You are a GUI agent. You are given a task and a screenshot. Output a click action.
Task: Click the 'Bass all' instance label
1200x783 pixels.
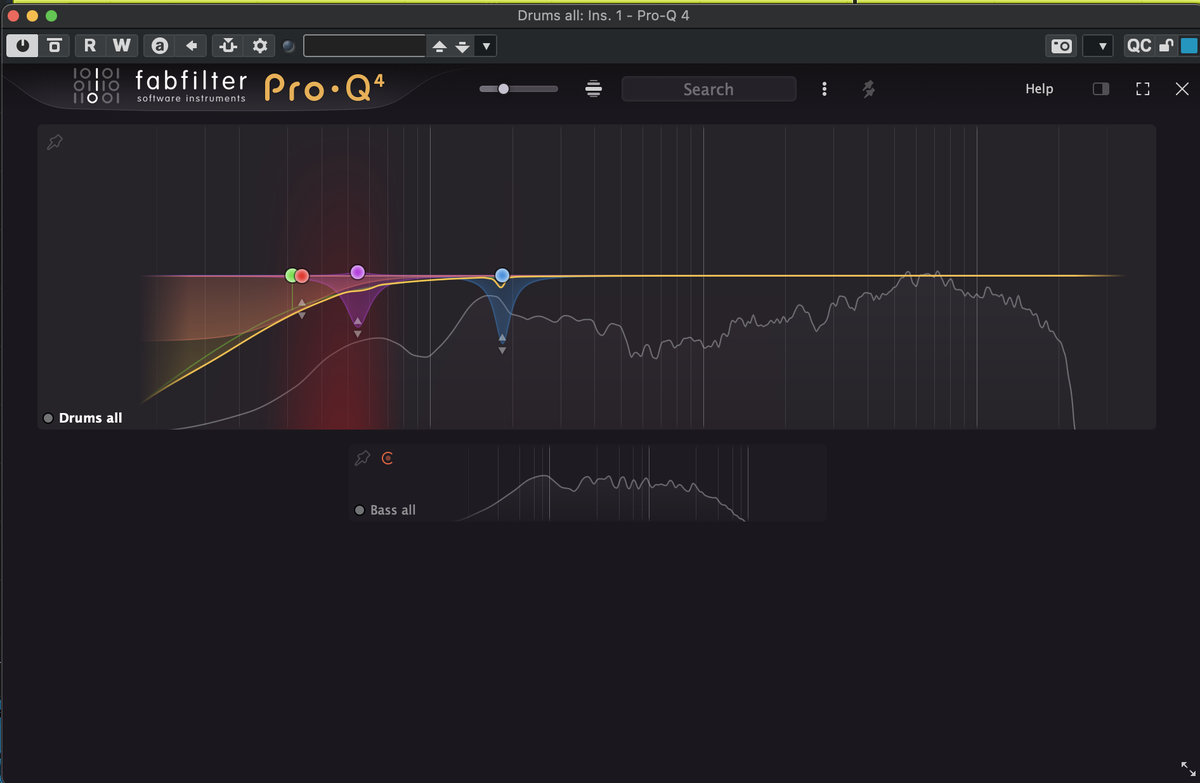pos(393,510)
